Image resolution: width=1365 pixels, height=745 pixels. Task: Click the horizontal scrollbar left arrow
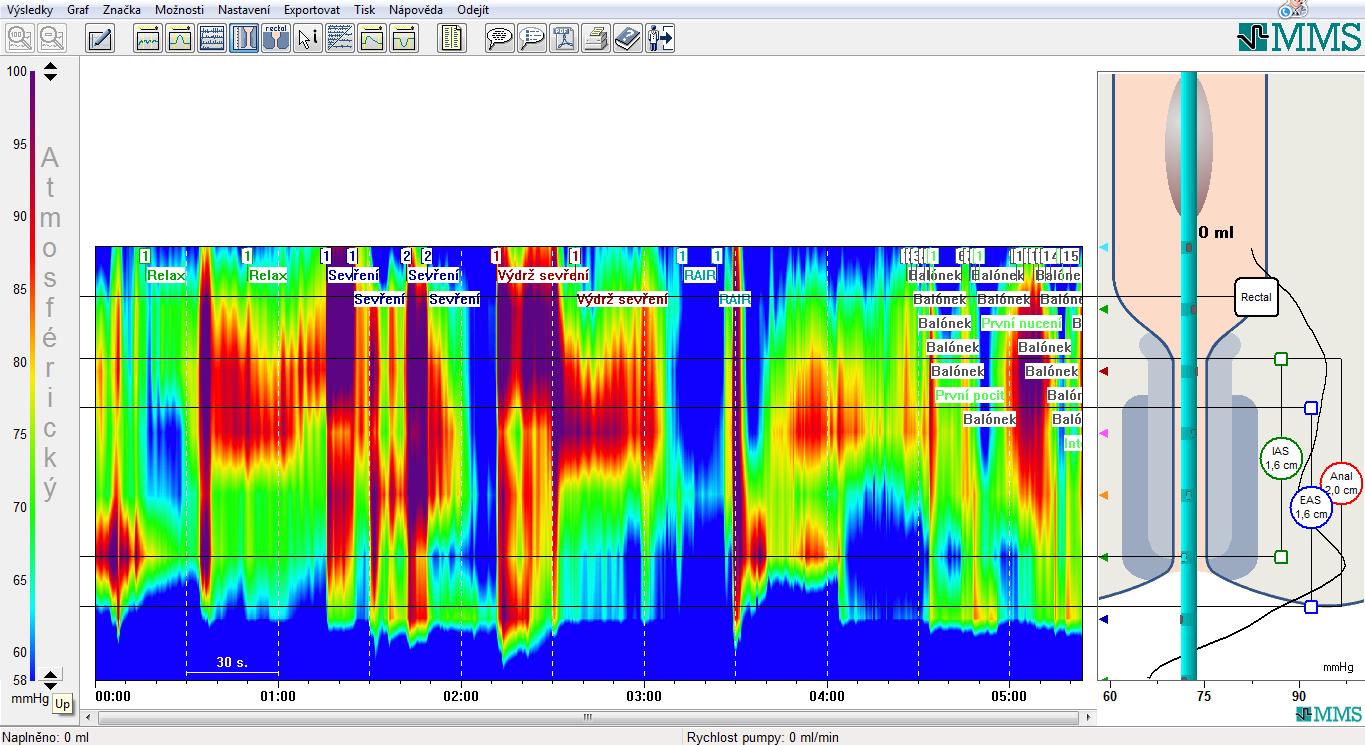point(88,717)
